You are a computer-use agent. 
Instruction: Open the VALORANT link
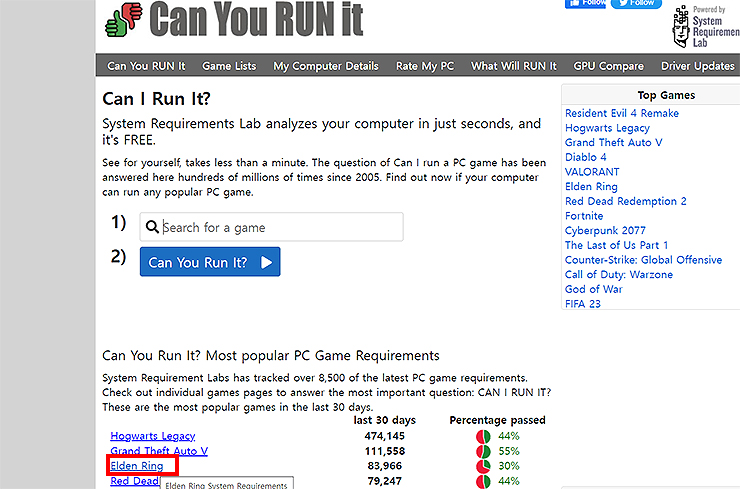(592, 172)
